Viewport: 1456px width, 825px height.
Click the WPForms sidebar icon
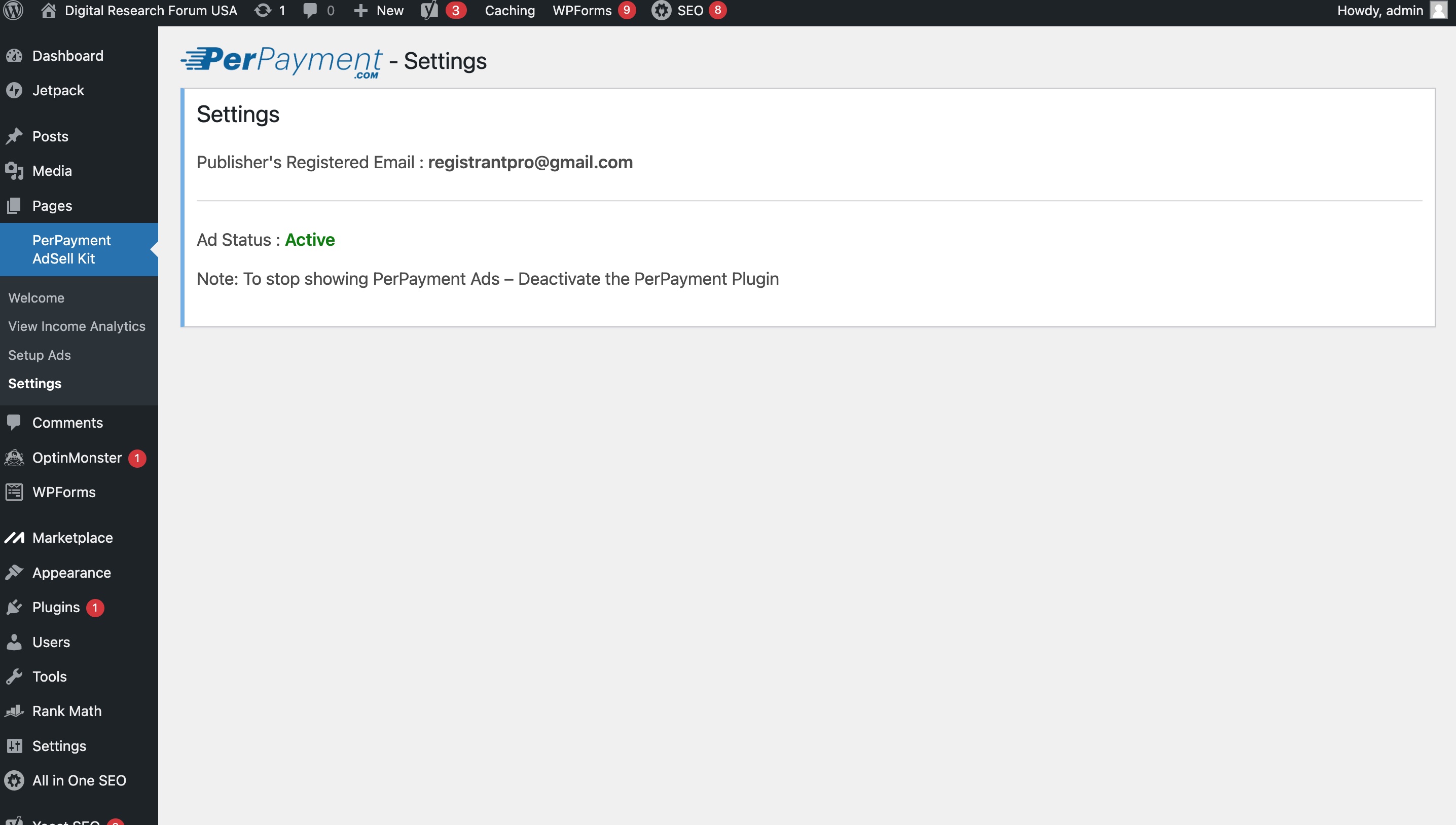tap(14, 492)
